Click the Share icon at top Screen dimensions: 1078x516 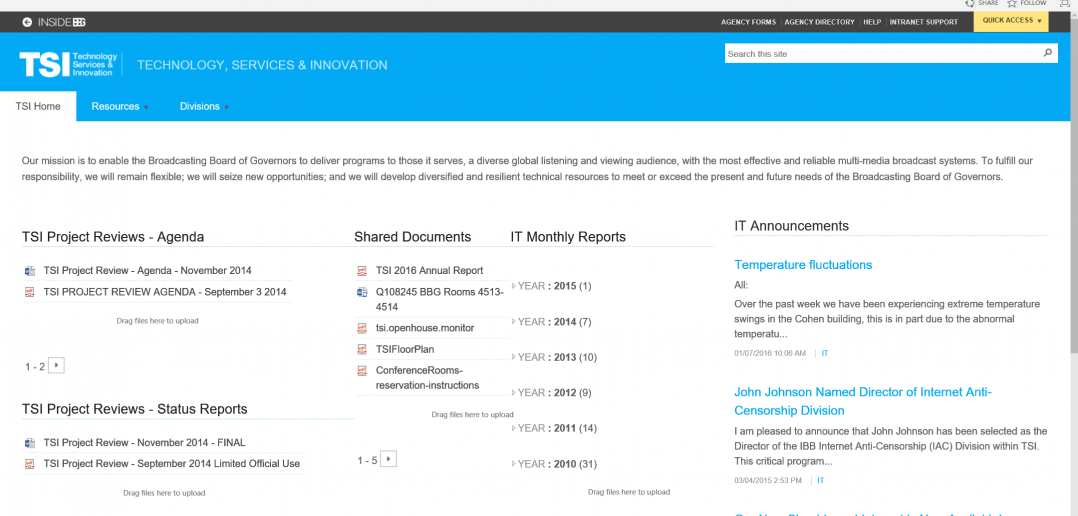coord(969,3)
